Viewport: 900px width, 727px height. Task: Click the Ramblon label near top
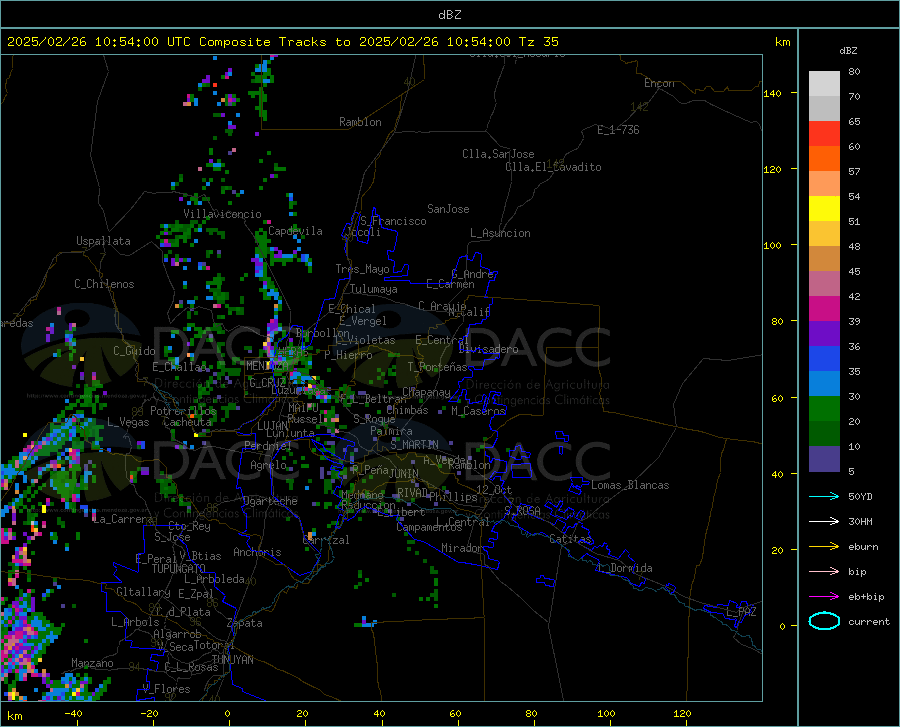tap(360, 122)
